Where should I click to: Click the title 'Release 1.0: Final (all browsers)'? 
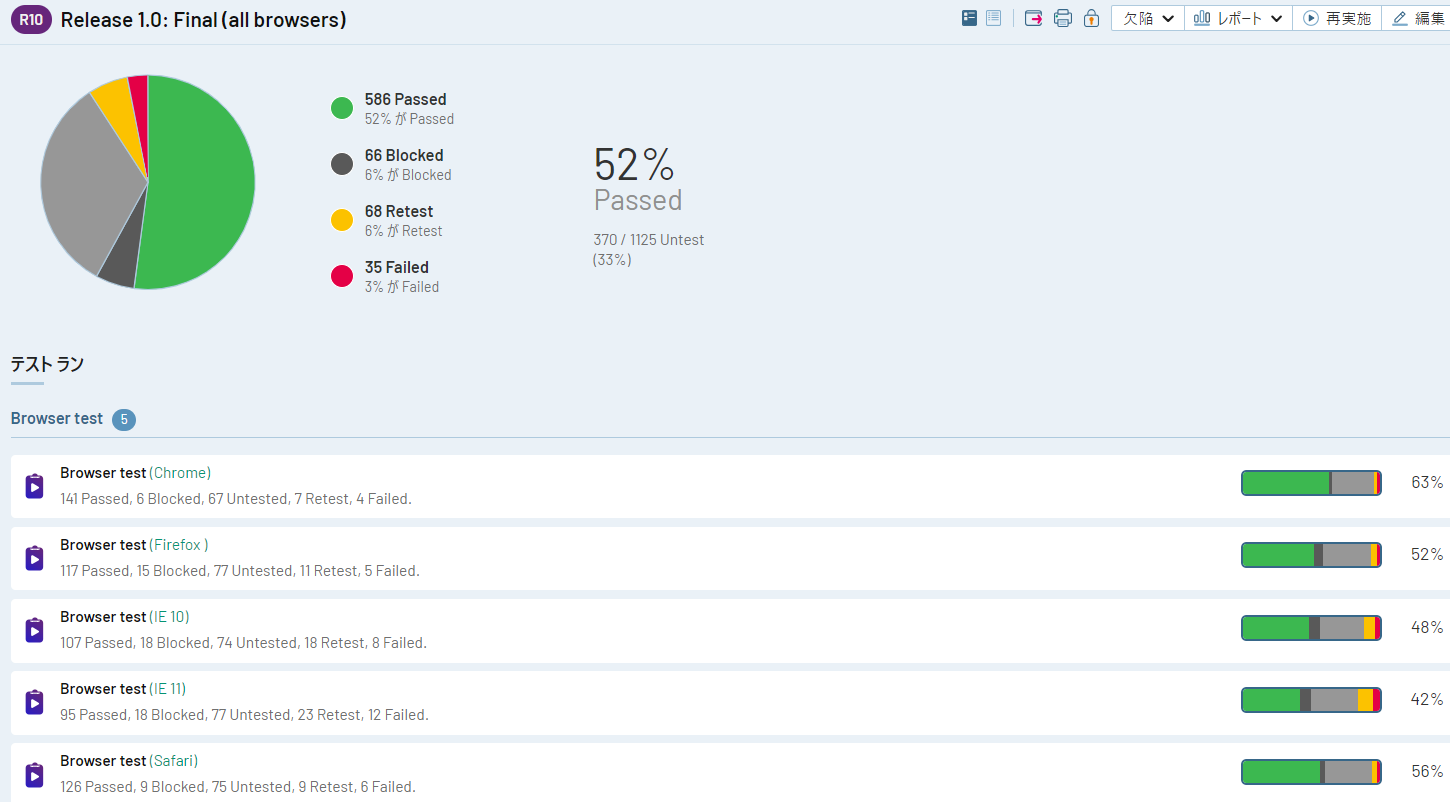coord(204,19)
